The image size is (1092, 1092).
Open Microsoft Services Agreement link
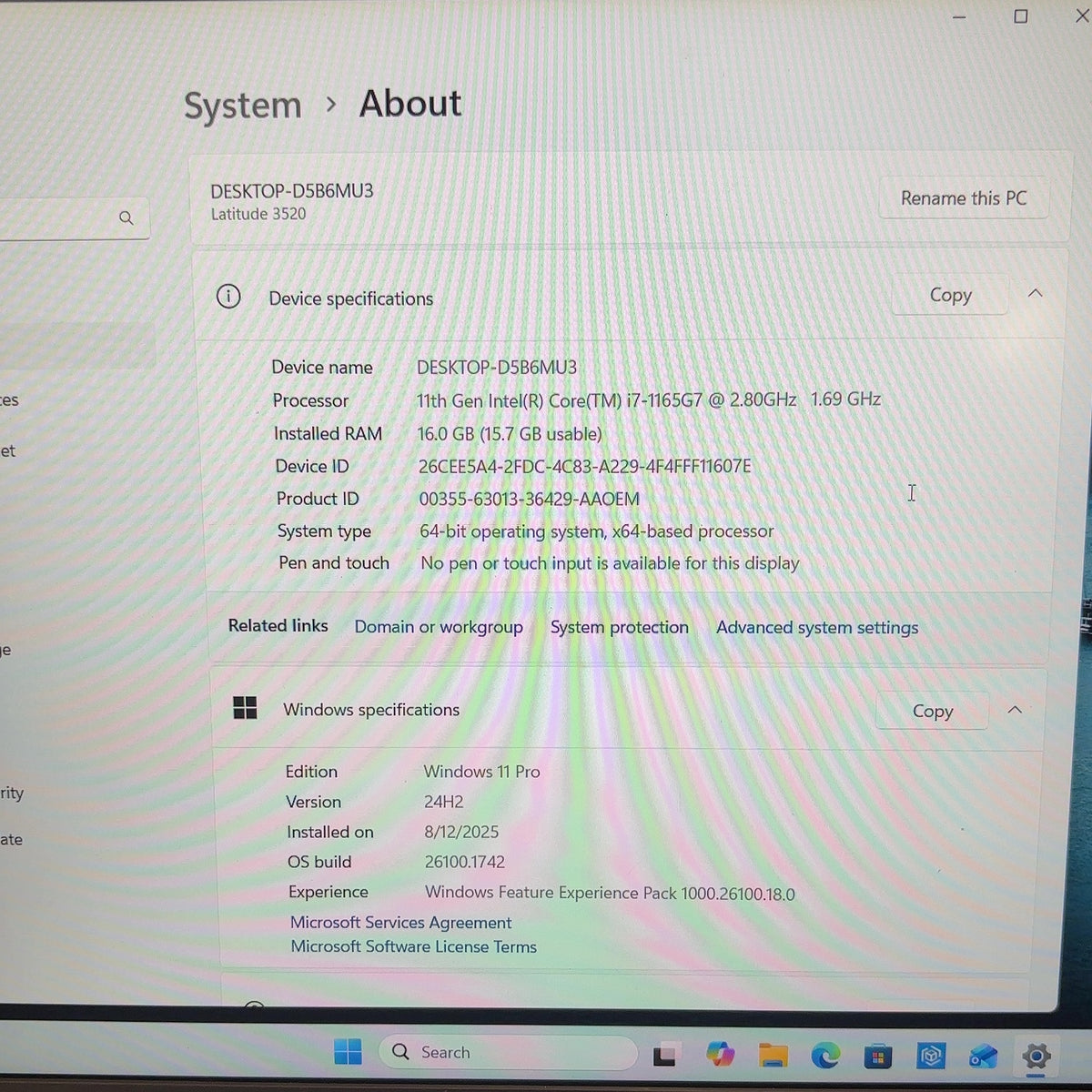401,922
